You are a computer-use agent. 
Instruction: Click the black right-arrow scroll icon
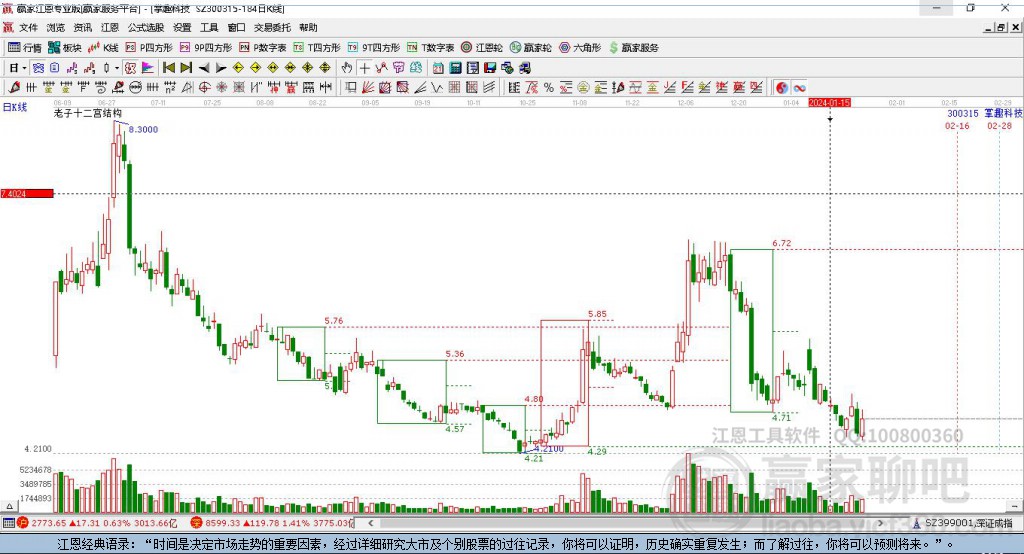(221, 68)
